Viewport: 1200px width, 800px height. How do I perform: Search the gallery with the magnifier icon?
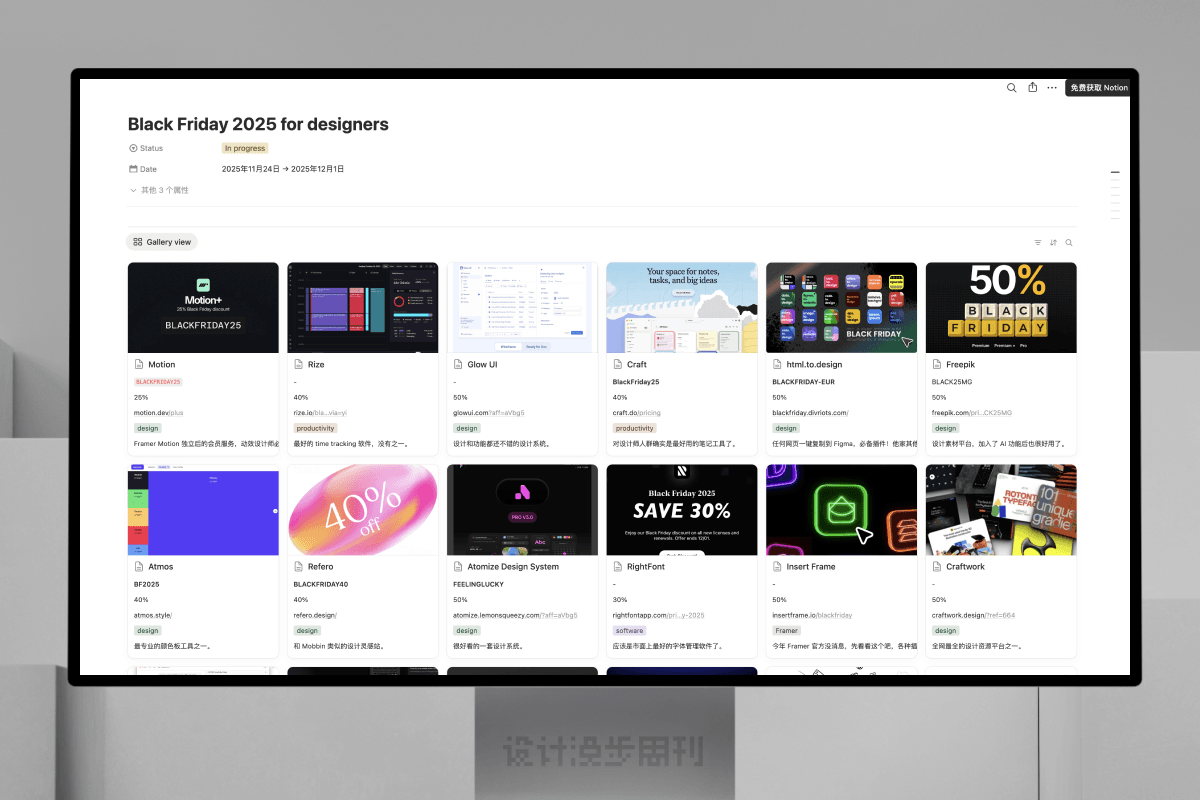coord(1069,242)
